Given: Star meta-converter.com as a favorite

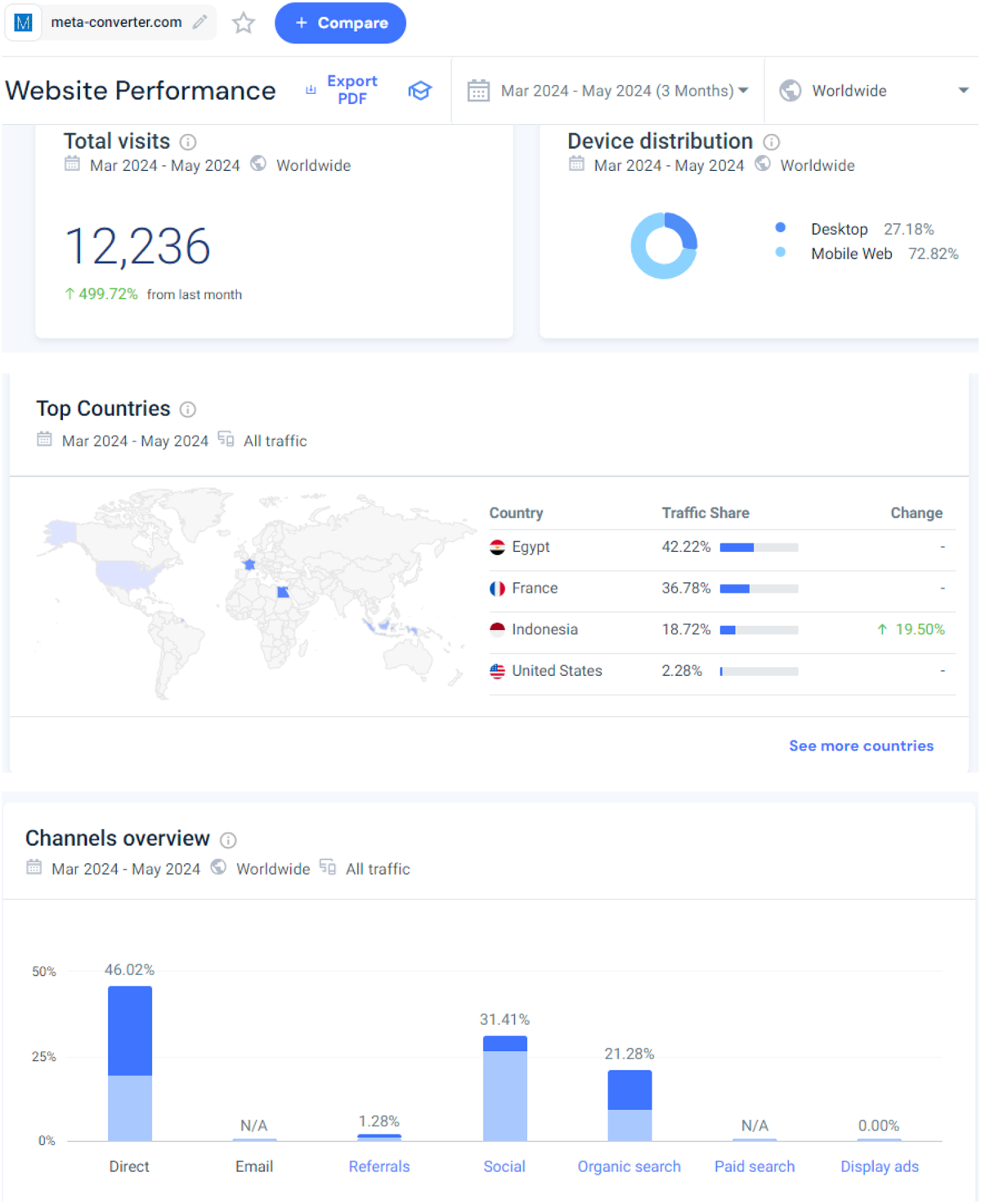Looking at the screenshot, I should (x=244, y=23).
